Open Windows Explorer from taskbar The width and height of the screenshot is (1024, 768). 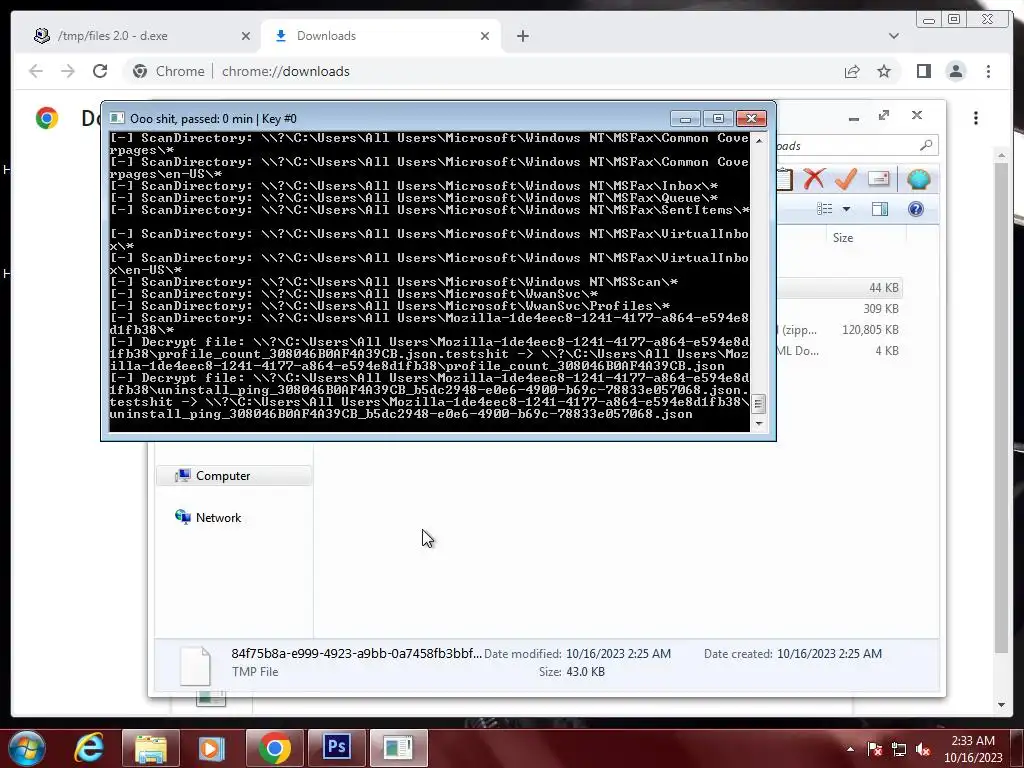151,748
